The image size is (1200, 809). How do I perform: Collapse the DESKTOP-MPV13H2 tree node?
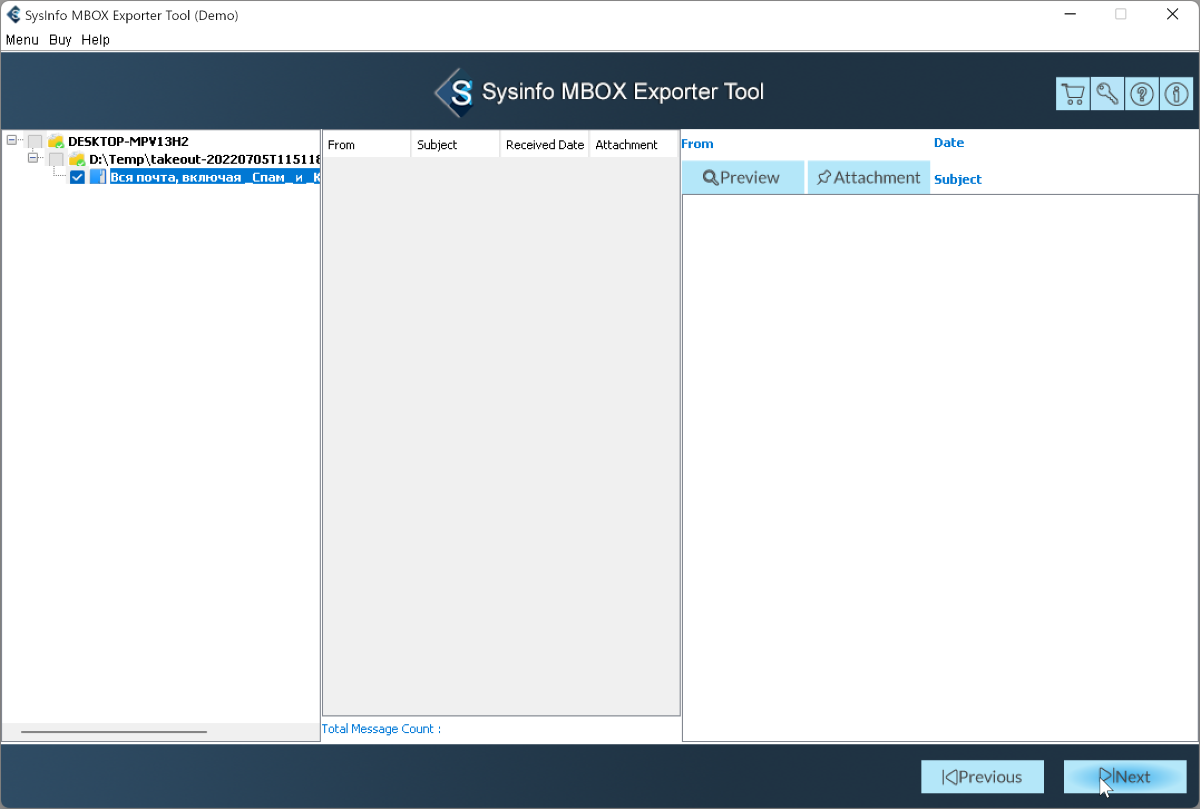point(12,141)
